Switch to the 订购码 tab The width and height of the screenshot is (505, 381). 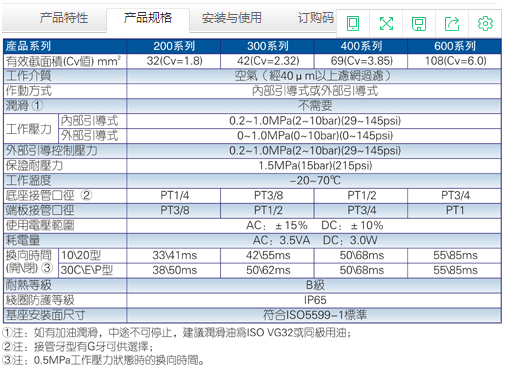(315, 18)
